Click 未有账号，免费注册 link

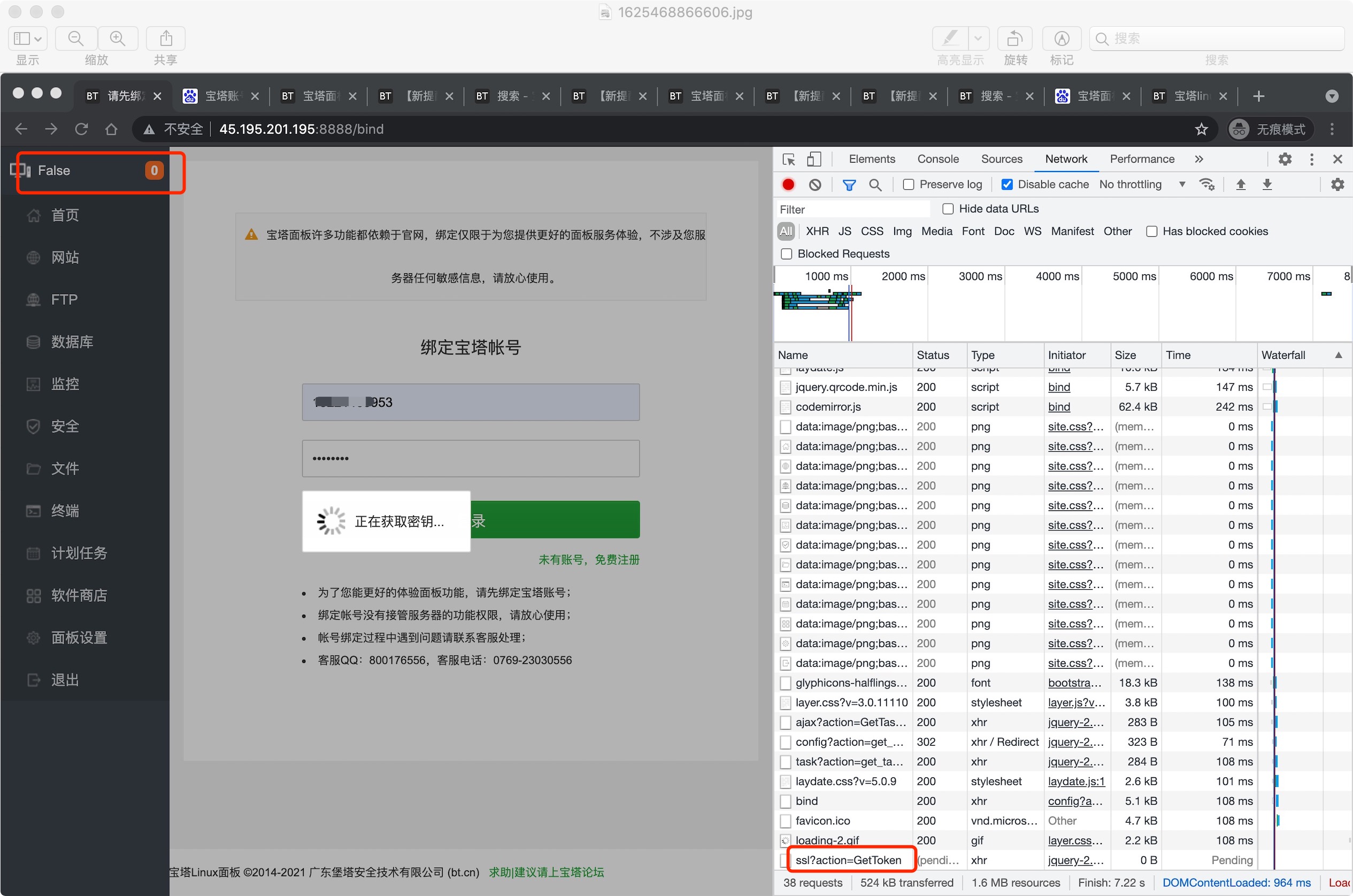click(x=589, y=560)
